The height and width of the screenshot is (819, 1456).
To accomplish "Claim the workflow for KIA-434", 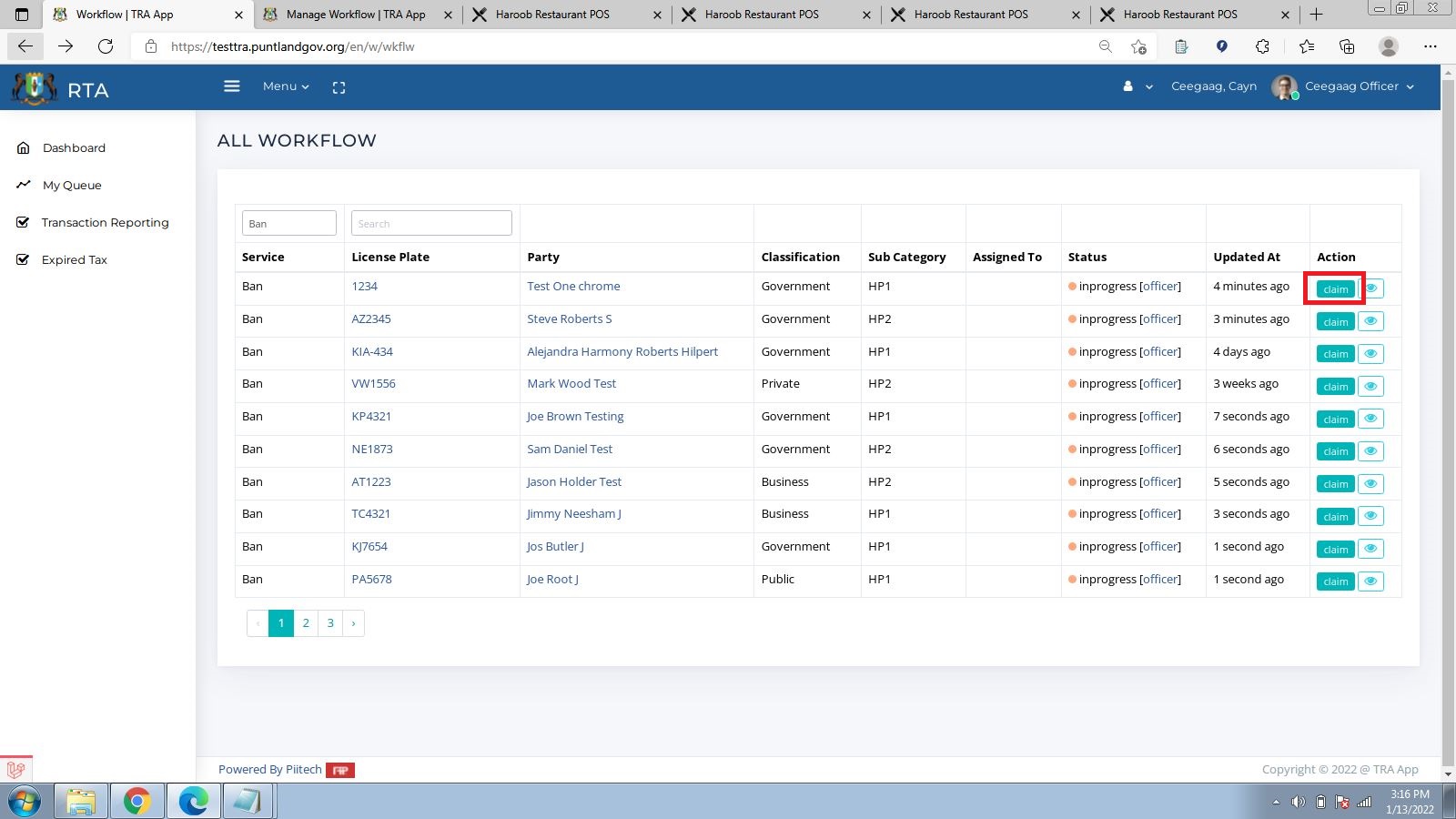I will pyautogui.click(x=1335, y=354).
